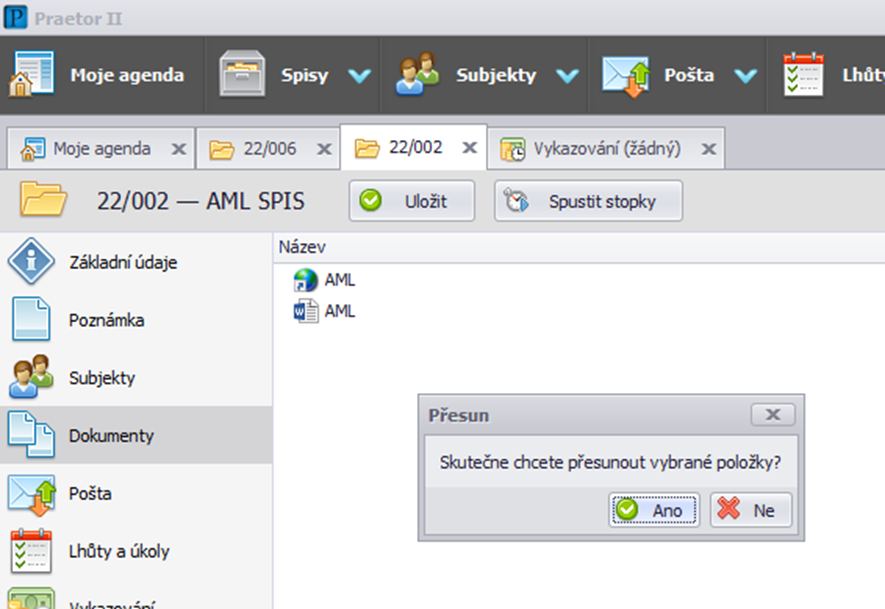Select Lhůty a úkoly in sidebar

coord(118,551)
